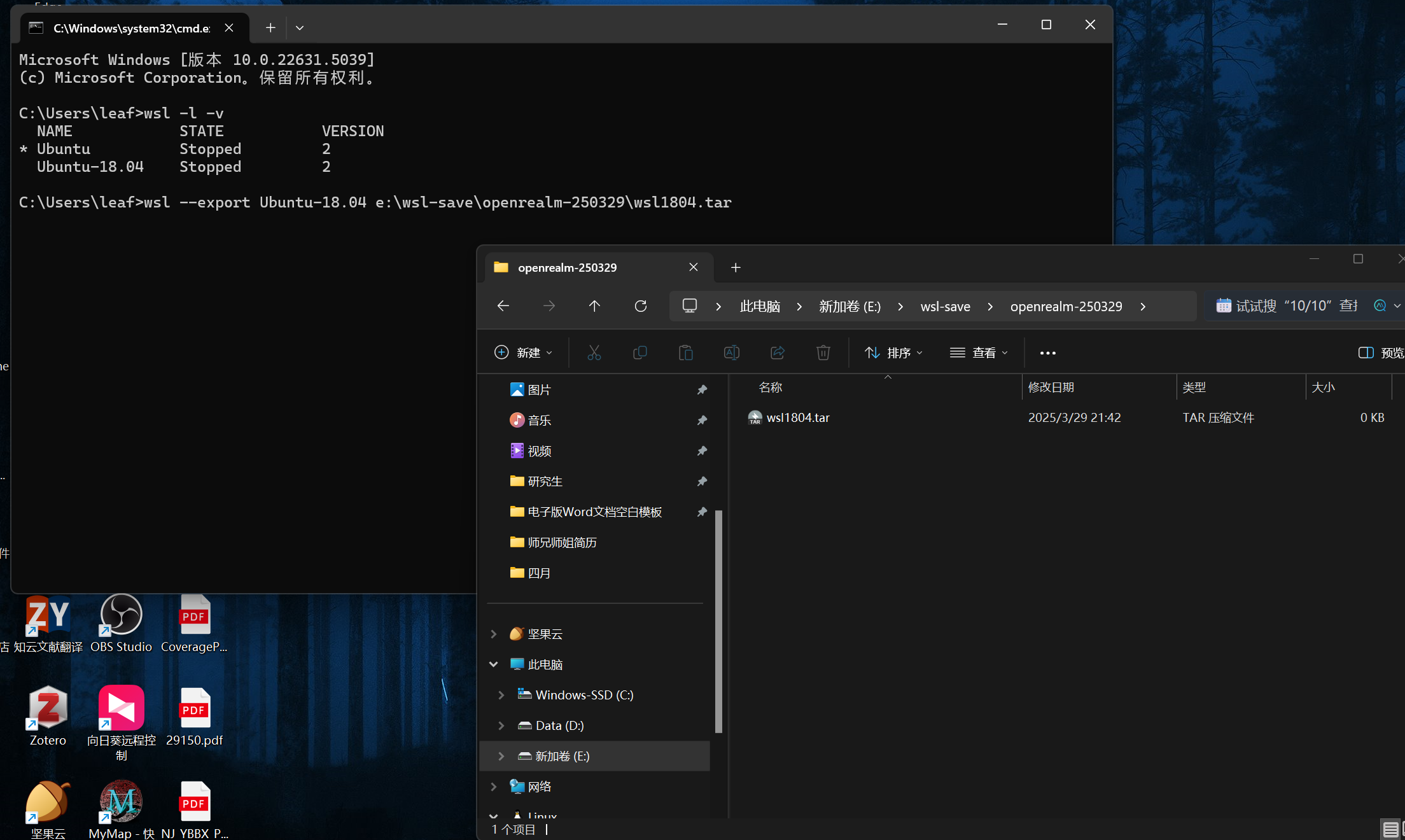Expand the Windows-SSD (C:) drive node
Viewport: 1405px width, 840px height.
point(501,695)
